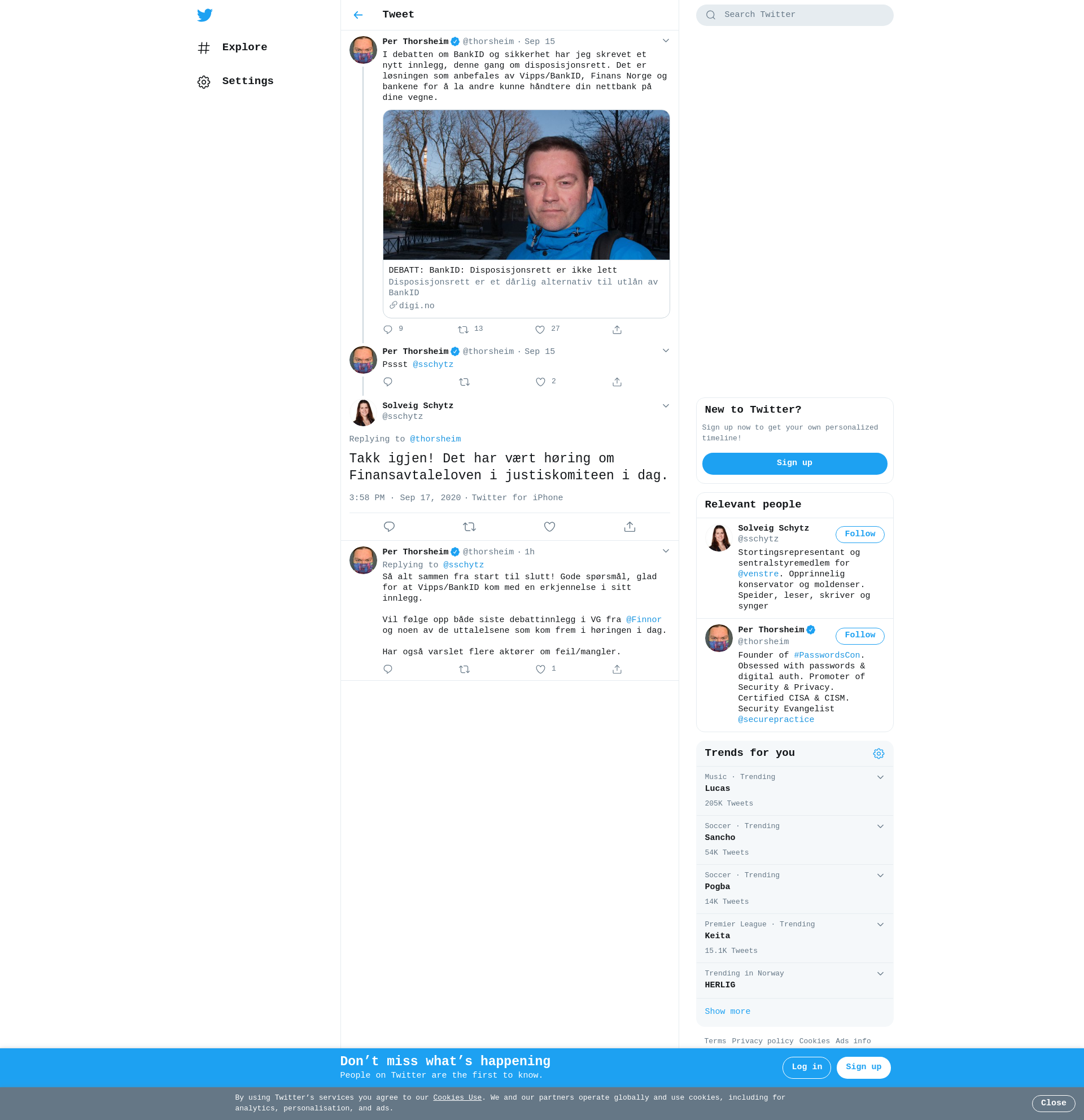
Task: Expand options for the Lucas trend
Action: 881,777
